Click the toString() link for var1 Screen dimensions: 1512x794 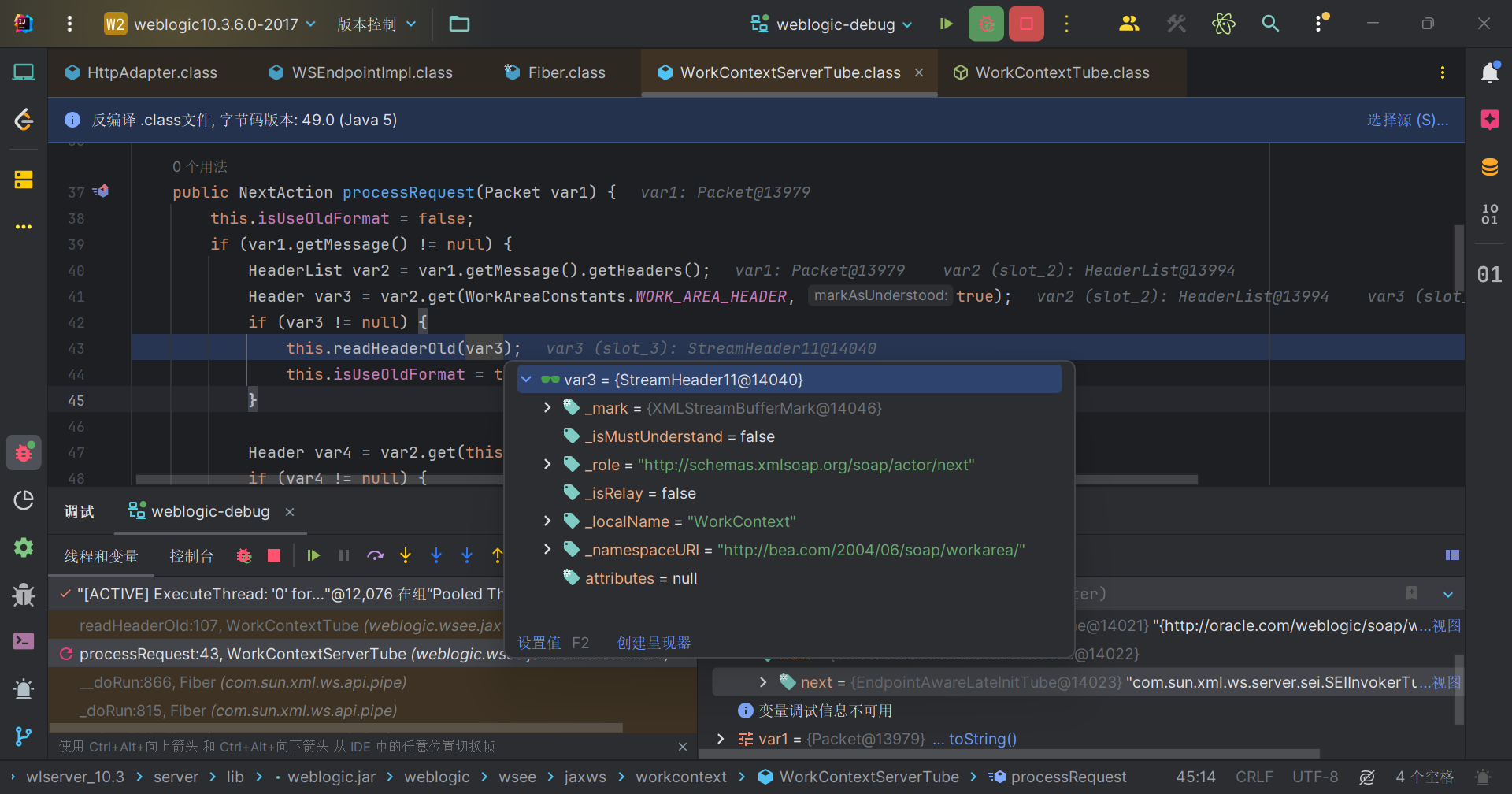pyautogui.click(x=983, y=739)
